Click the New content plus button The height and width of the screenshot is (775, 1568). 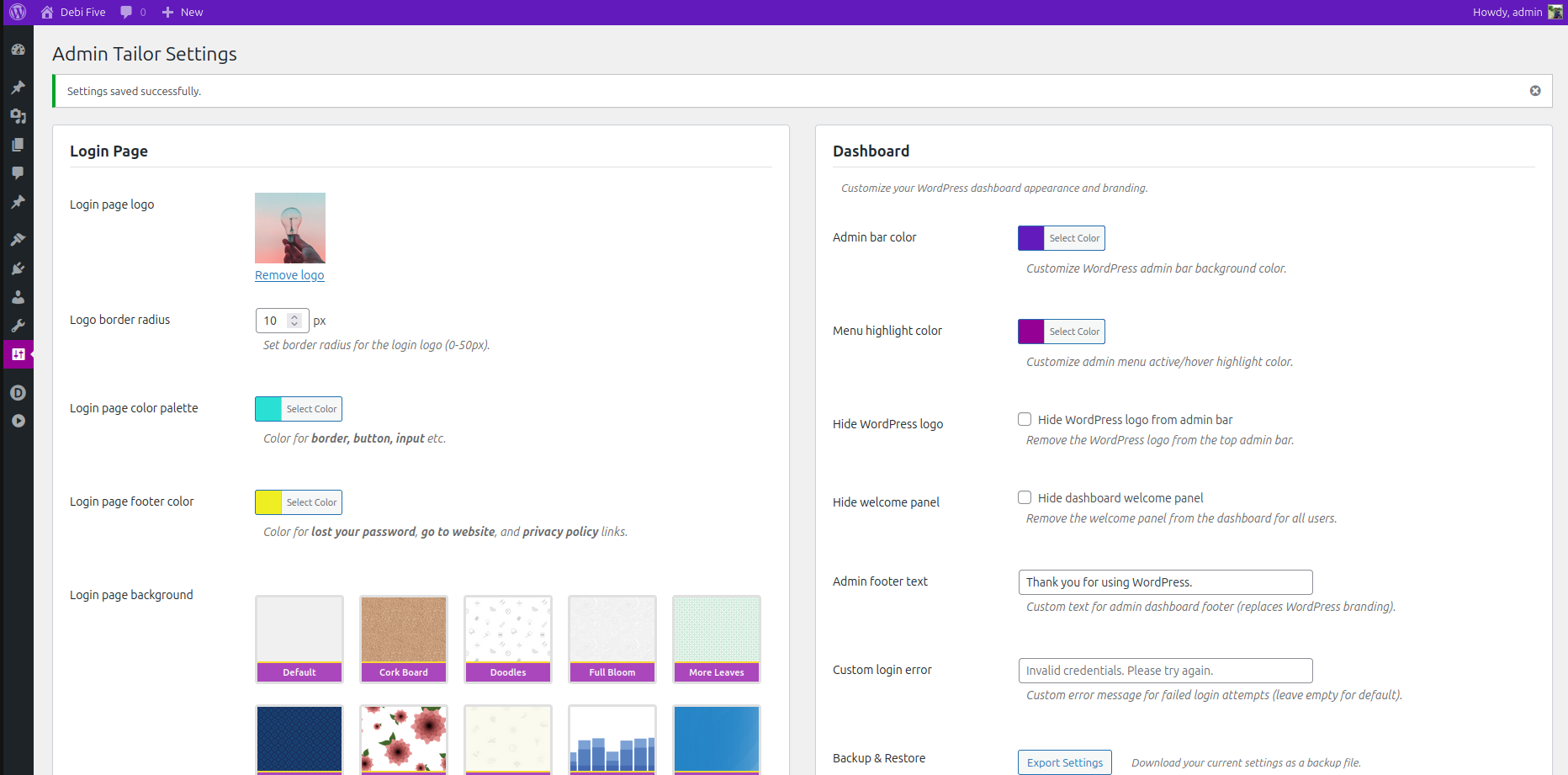click(x=183, y=12)
